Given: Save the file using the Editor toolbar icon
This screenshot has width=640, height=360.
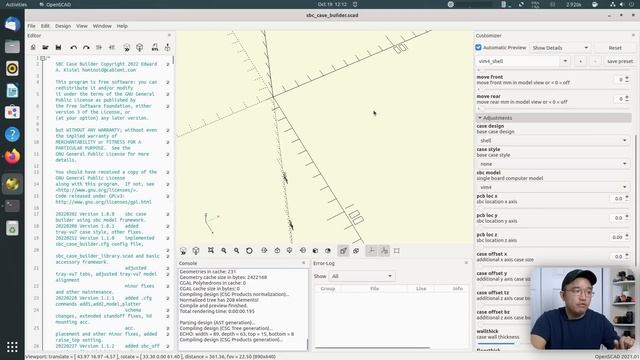Looking at the screenshot, I should [58, 47].
